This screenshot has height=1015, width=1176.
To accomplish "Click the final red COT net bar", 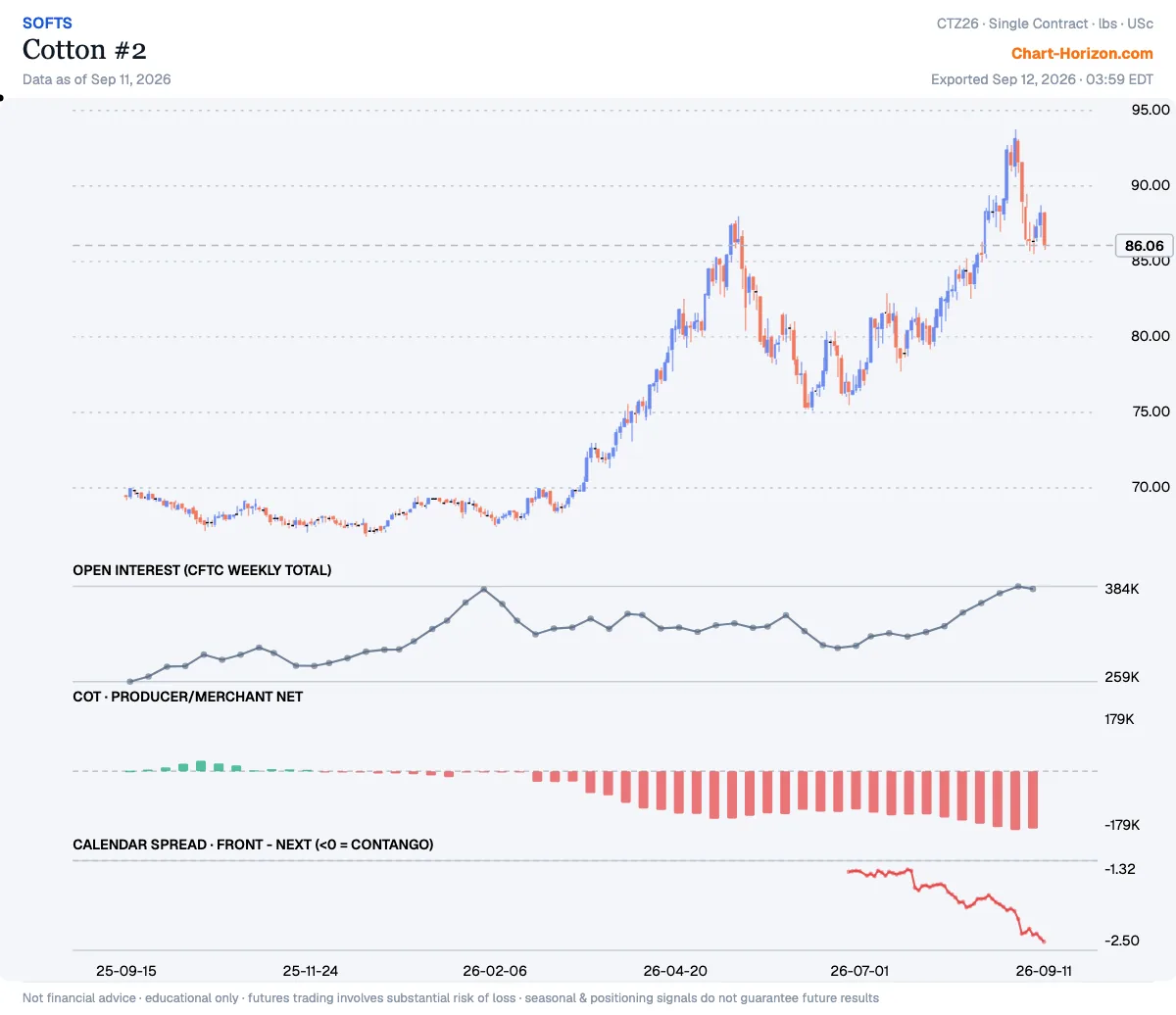I will (1031, 799).
